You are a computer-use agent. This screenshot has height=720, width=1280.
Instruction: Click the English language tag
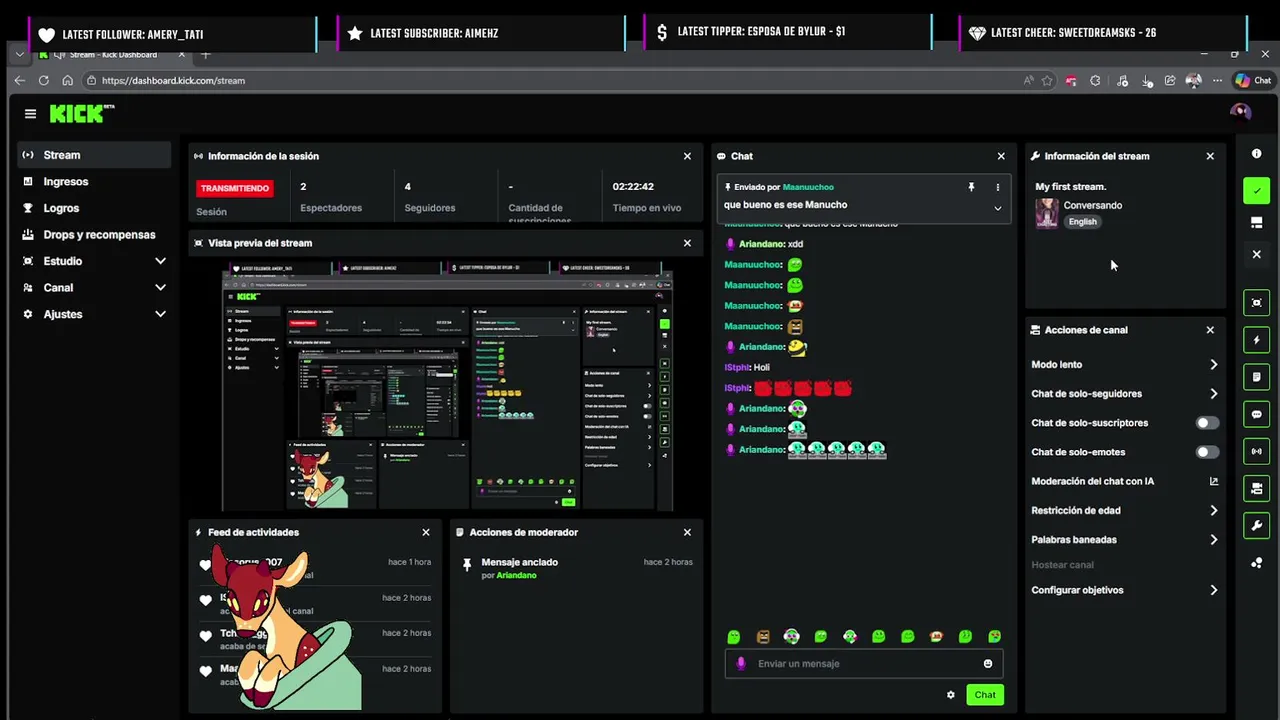point(1082,222)
